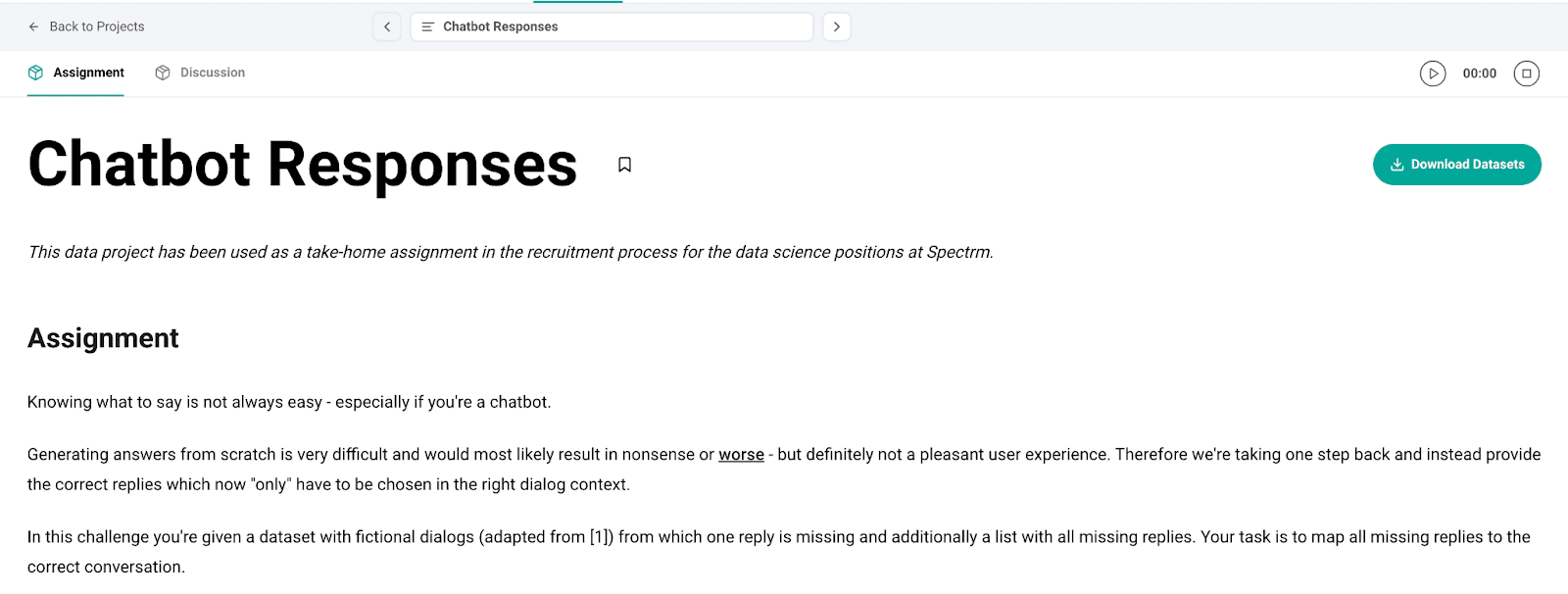Stop the timer using the stop icon
Viewport: 1568px width, 594px height.
coord(1525,73)
